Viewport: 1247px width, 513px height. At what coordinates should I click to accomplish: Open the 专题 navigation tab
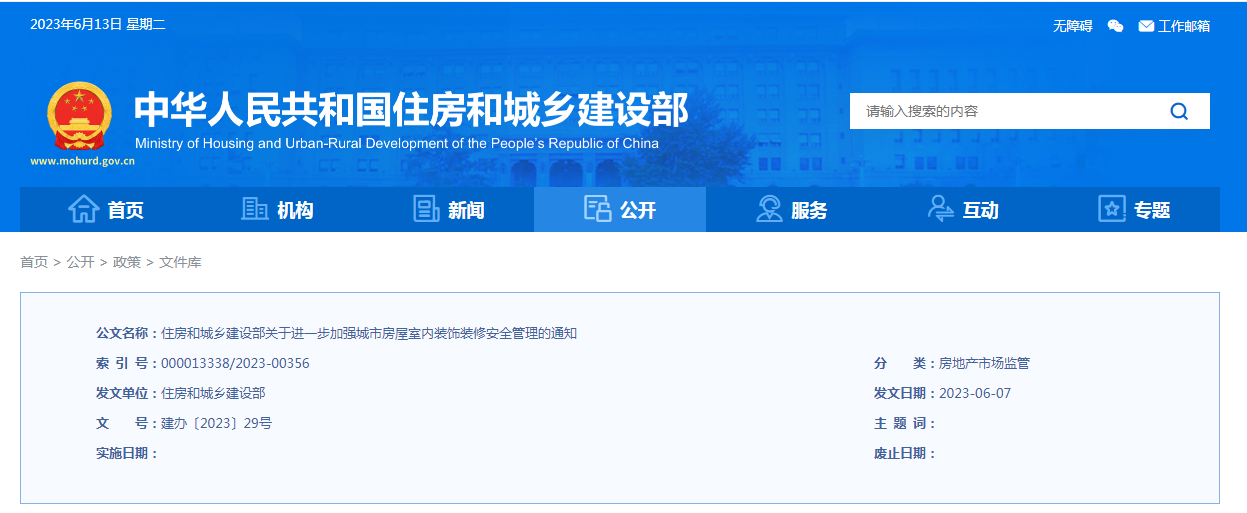[x=1134, y=209]
